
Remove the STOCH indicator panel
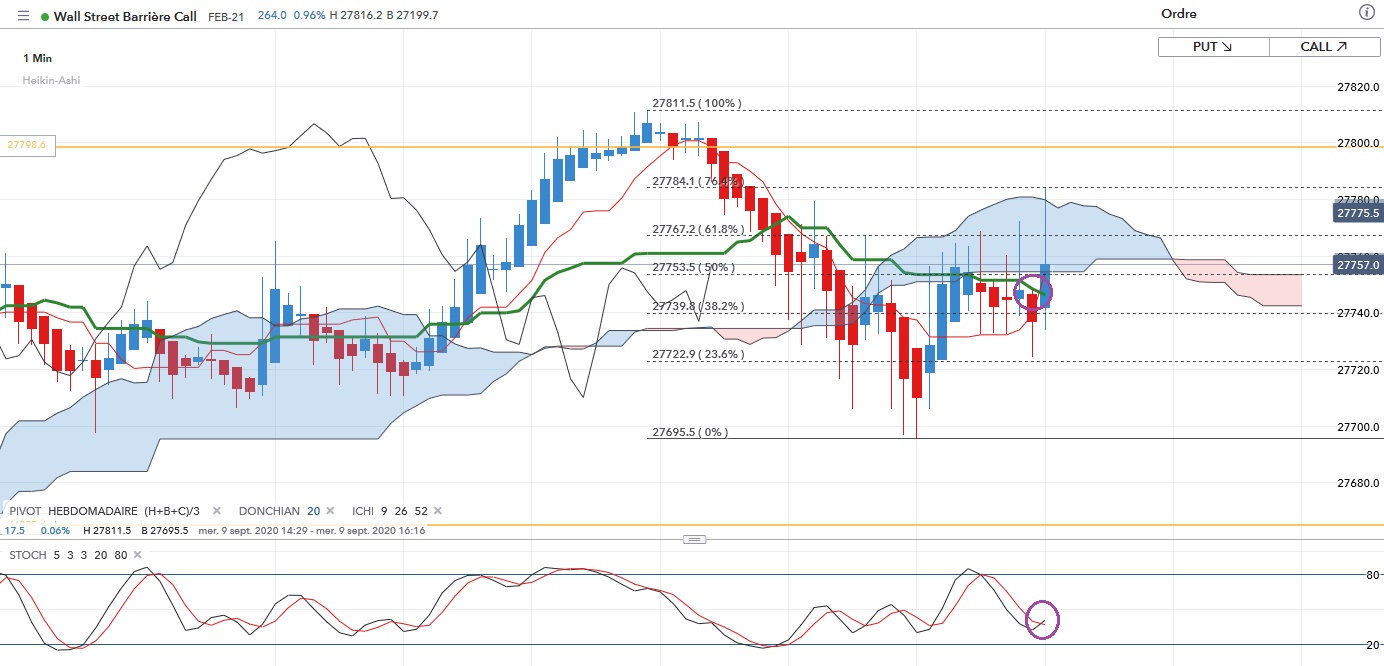138,554
